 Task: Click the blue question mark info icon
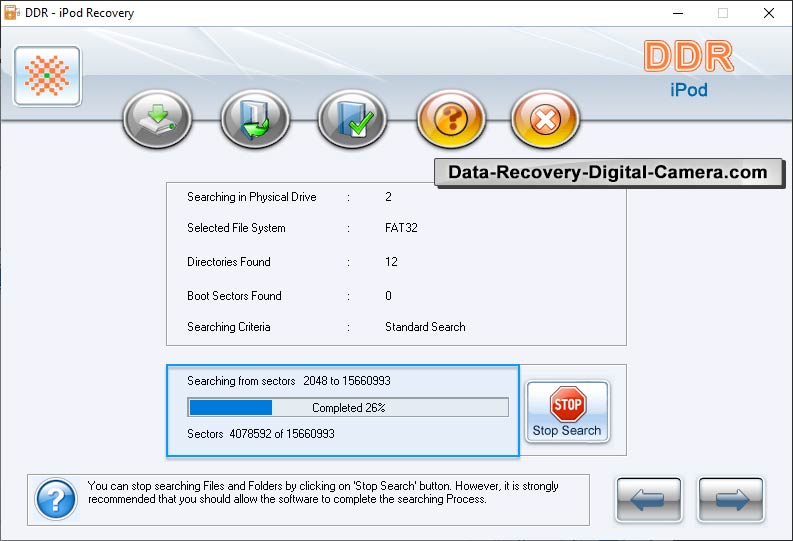56,499
